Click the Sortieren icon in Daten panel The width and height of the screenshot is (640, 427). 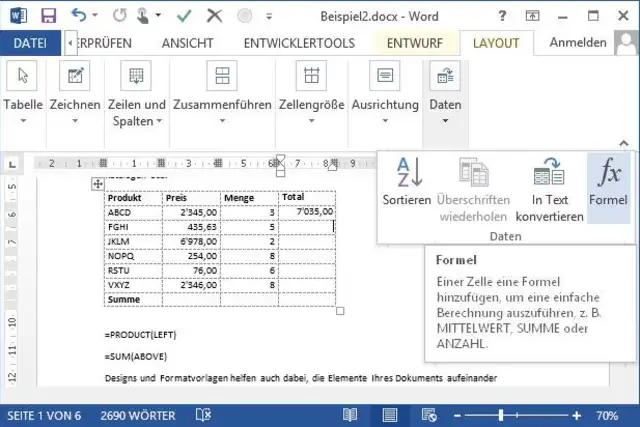(406, 174)
